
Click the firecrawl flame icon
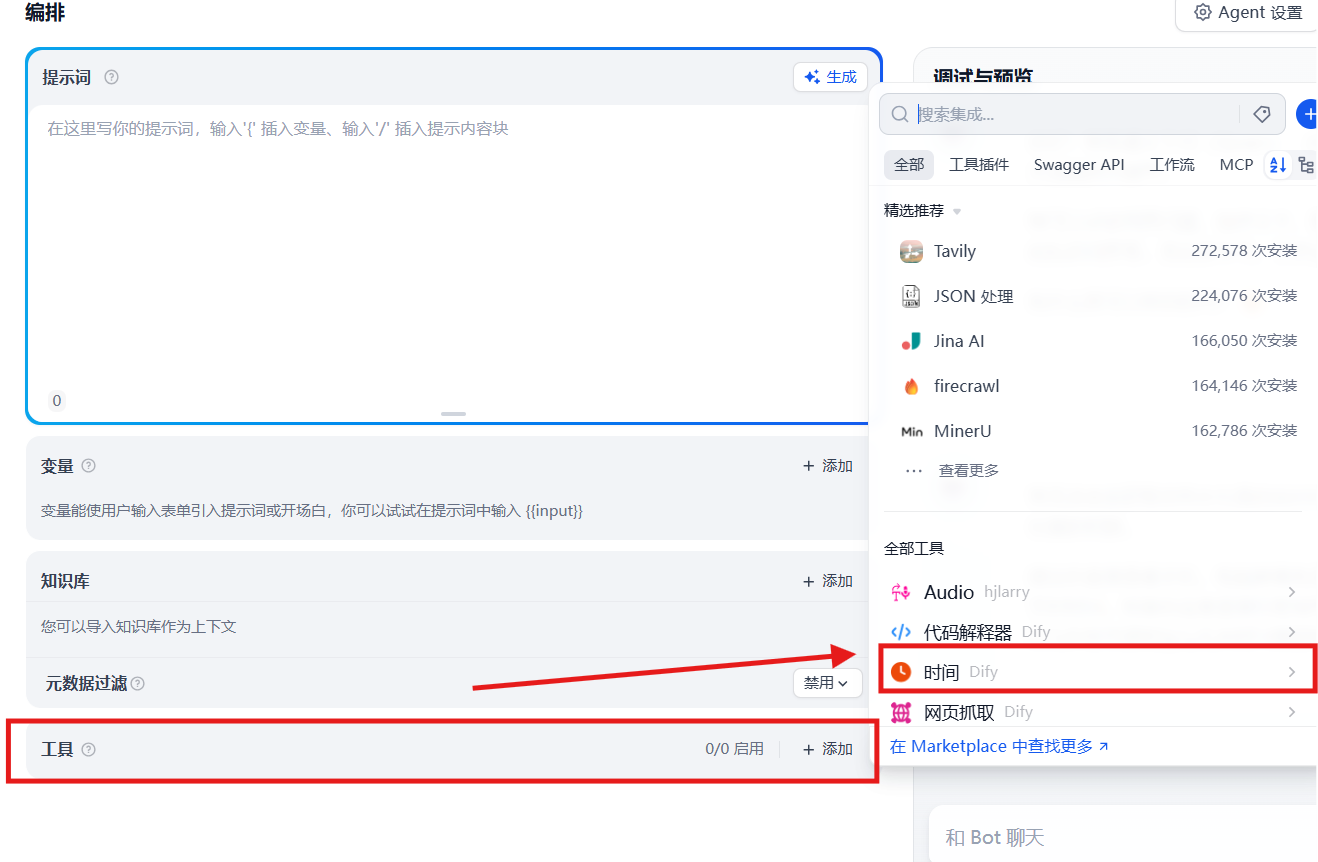(911, 386)
